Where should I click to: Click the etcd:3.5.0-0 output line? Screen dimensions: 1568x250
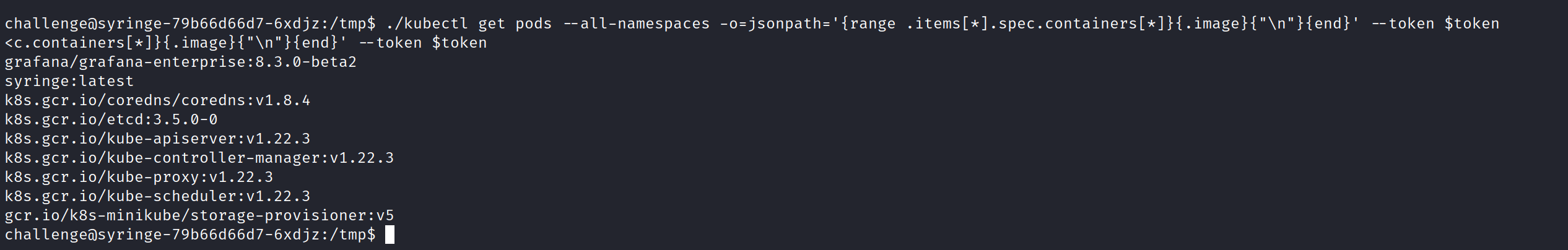(111, 119)
